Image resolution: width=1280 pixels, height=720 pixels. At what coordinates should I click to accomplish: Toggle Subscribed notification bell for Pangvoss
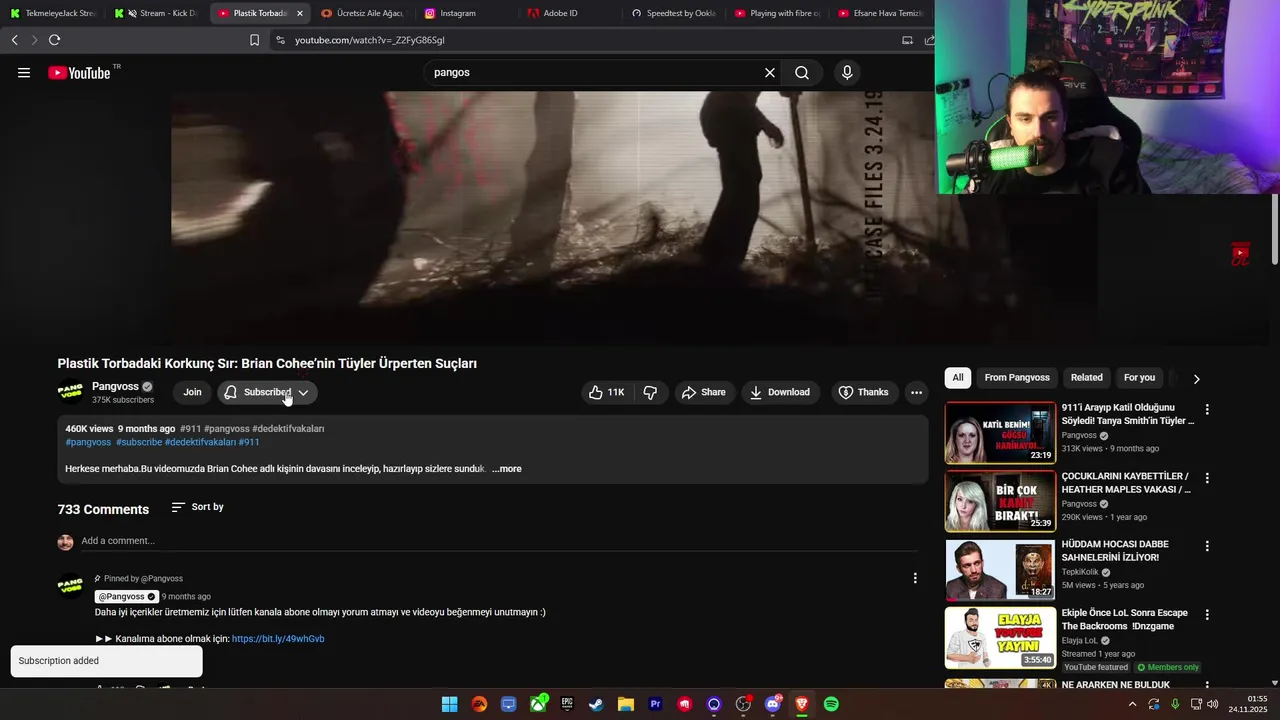tap(231, 392)
